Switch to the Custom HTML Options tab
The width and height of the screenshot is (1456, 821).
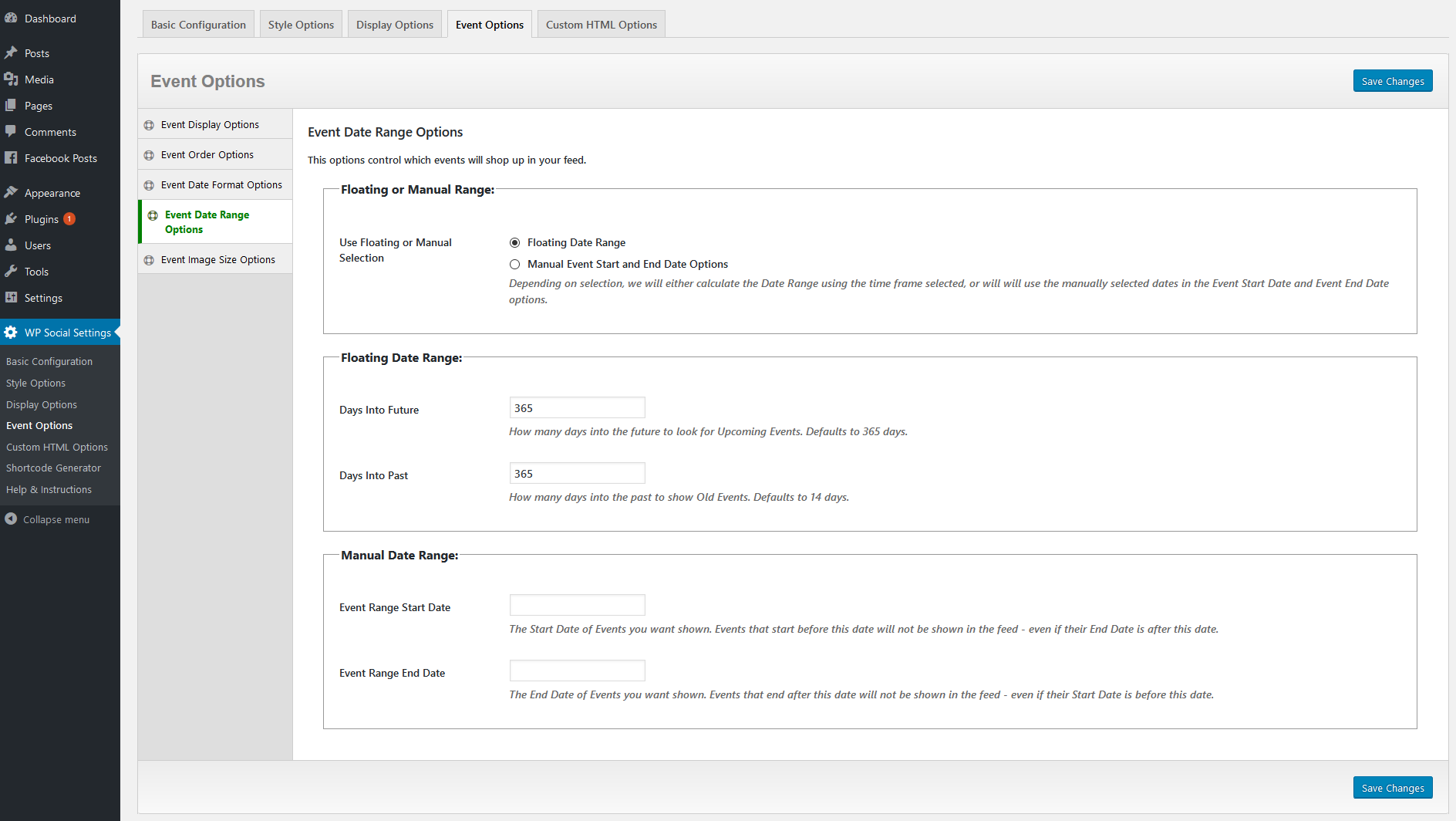click(601, 25)
